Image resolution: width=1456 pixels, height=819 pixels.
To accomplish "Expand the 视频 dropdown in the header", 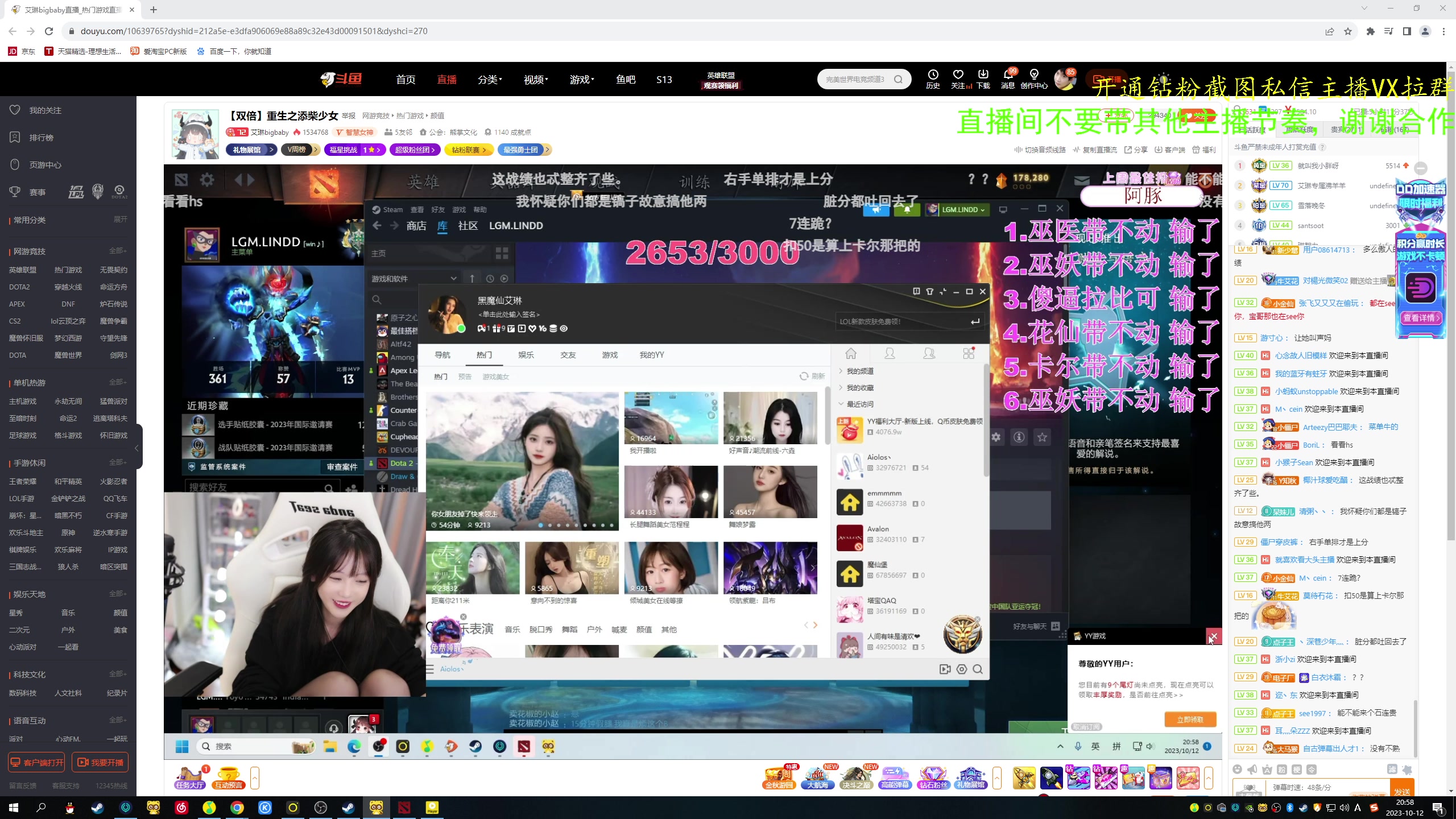I will pyautogui.click(x=536, y=80).
